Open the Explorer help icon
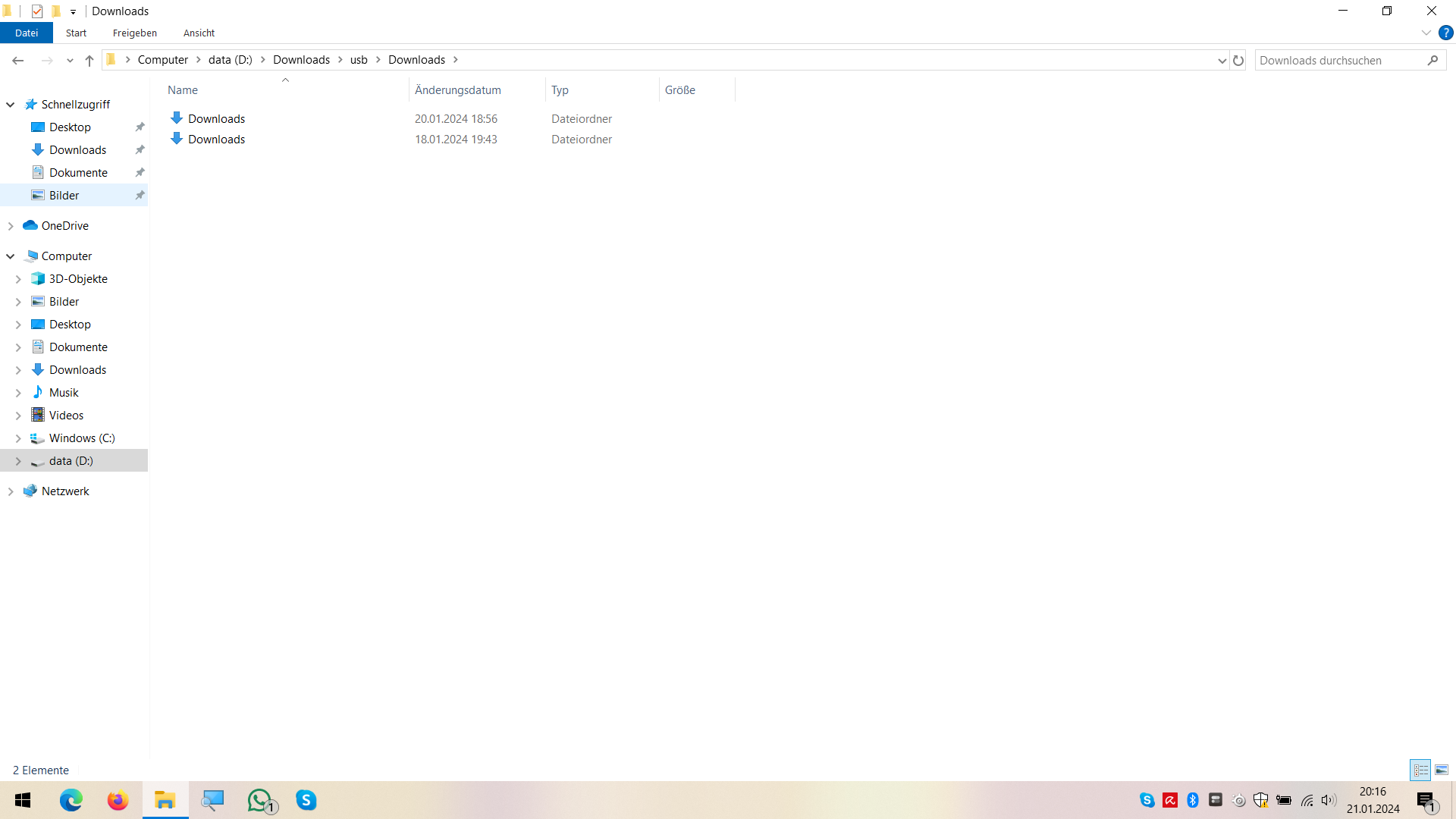The height and width of the screenshot is (819, 1456). [1446, 33]
